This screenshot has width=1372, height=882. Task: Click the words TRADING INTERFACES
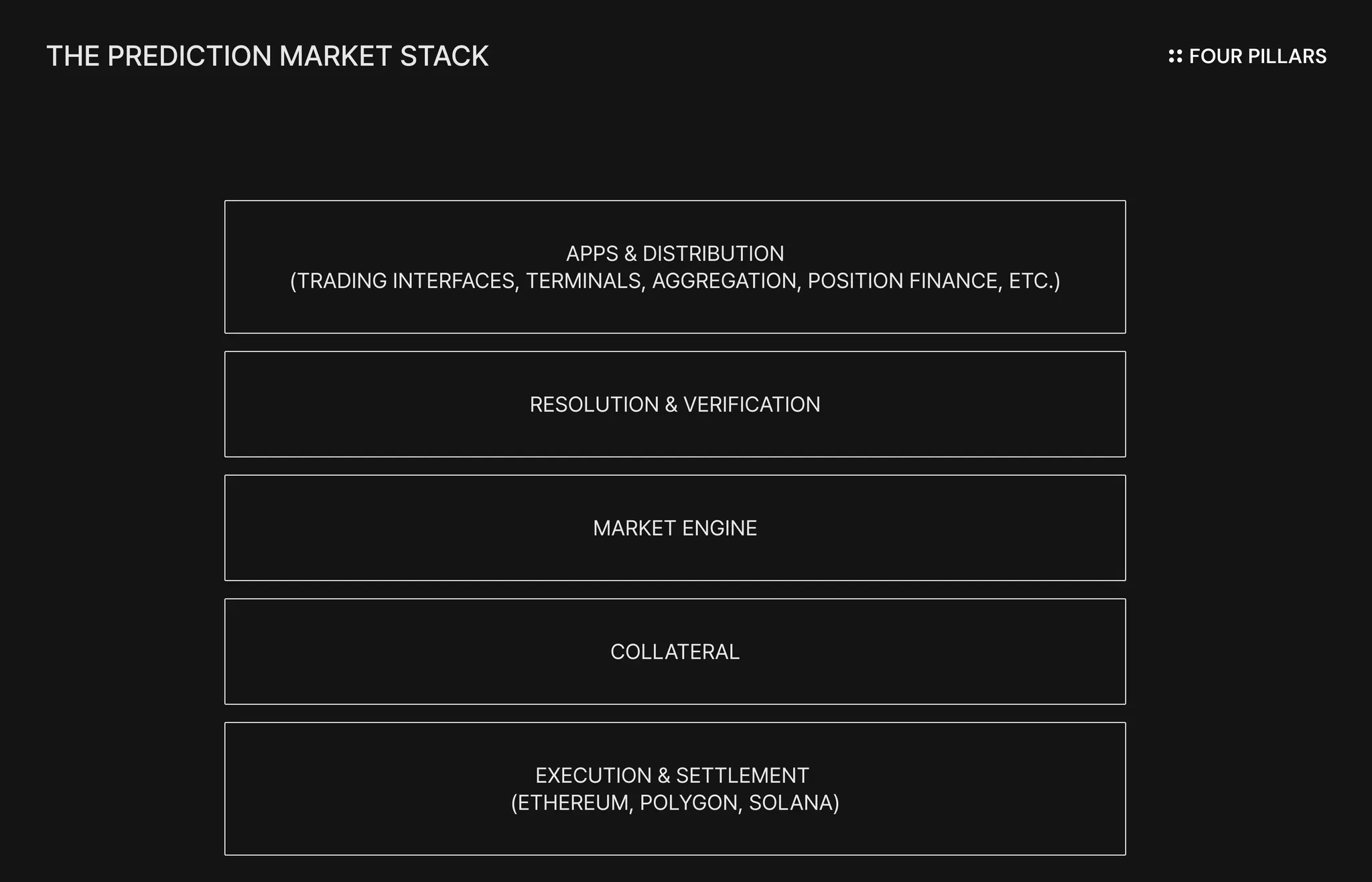(407, 281)
